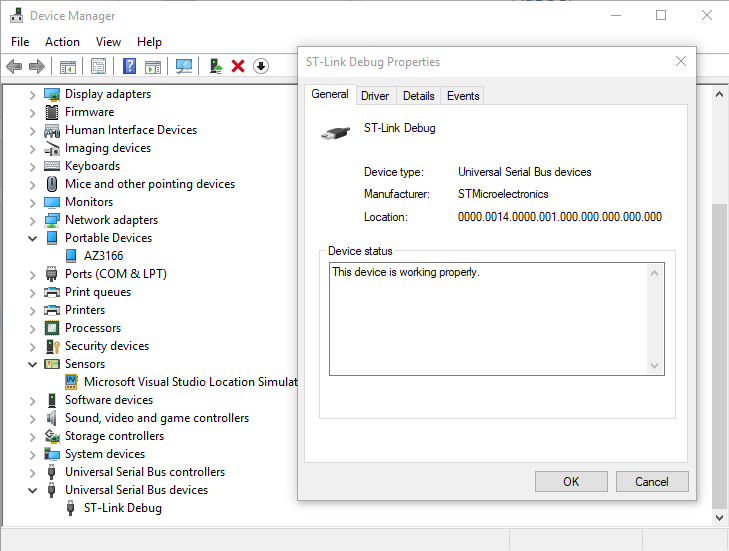Expand the Software devices node

pos(32,401)
